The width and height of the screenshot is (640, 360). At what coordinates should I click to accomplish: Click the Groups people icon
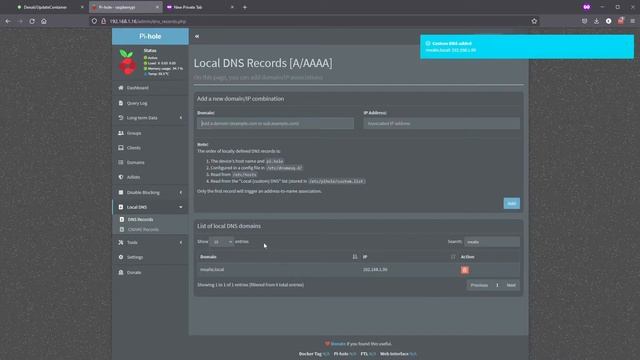[121, 133]
